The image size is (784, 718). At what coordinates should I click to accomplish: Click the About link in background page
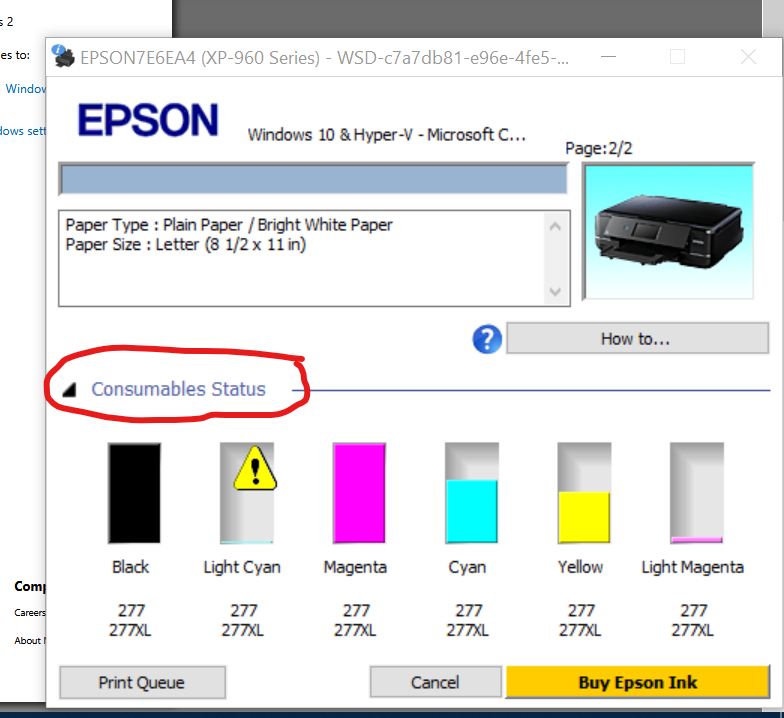30,640
